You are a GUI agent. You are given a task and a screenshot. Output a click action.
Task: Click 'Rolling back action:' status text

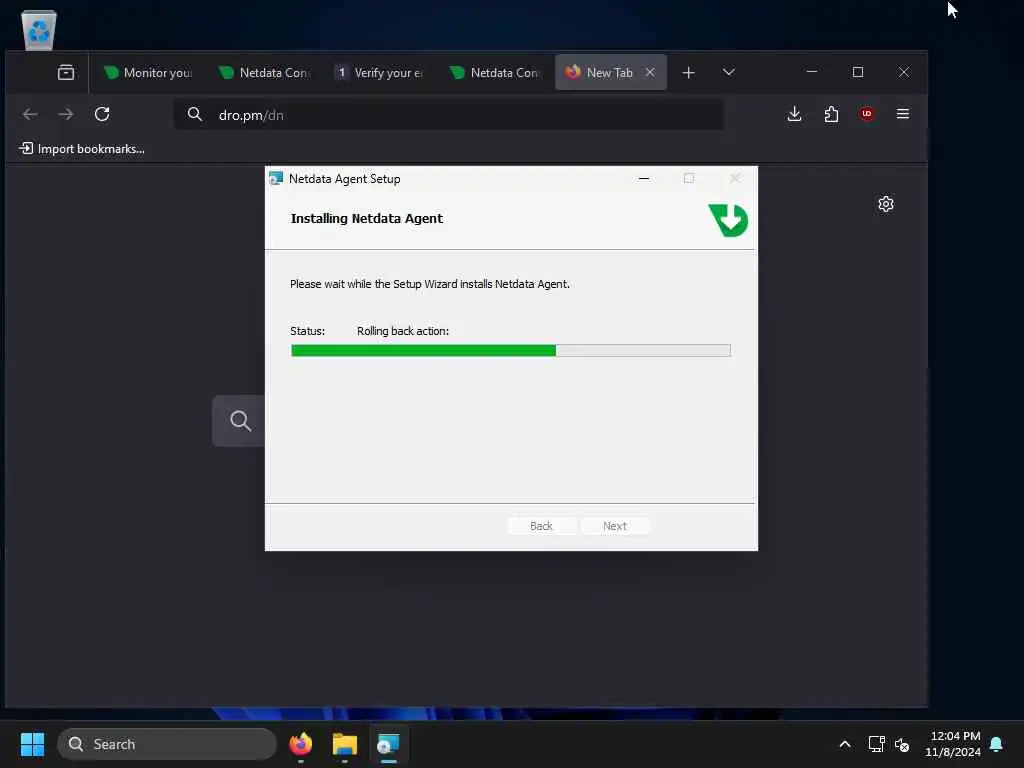coord(403,331)
